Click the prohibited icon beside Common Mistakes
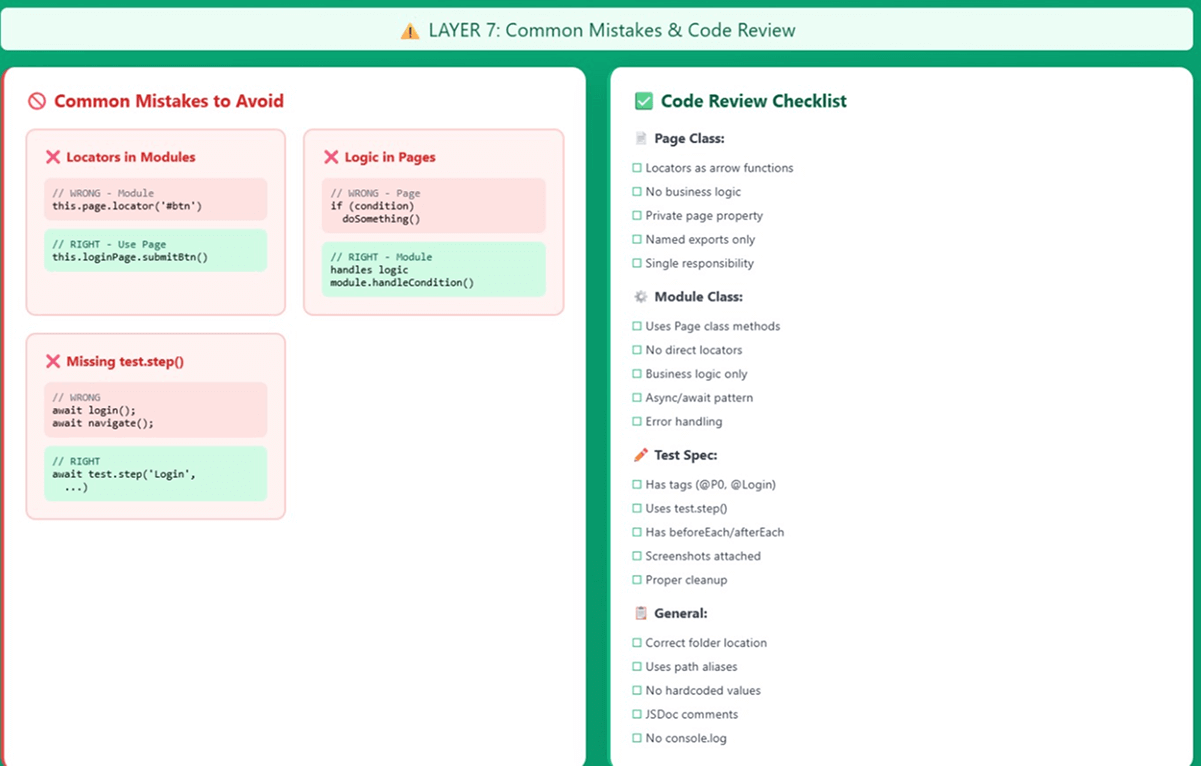The image size is (1201, 766). pyautogui.click(x=37, y=101)
